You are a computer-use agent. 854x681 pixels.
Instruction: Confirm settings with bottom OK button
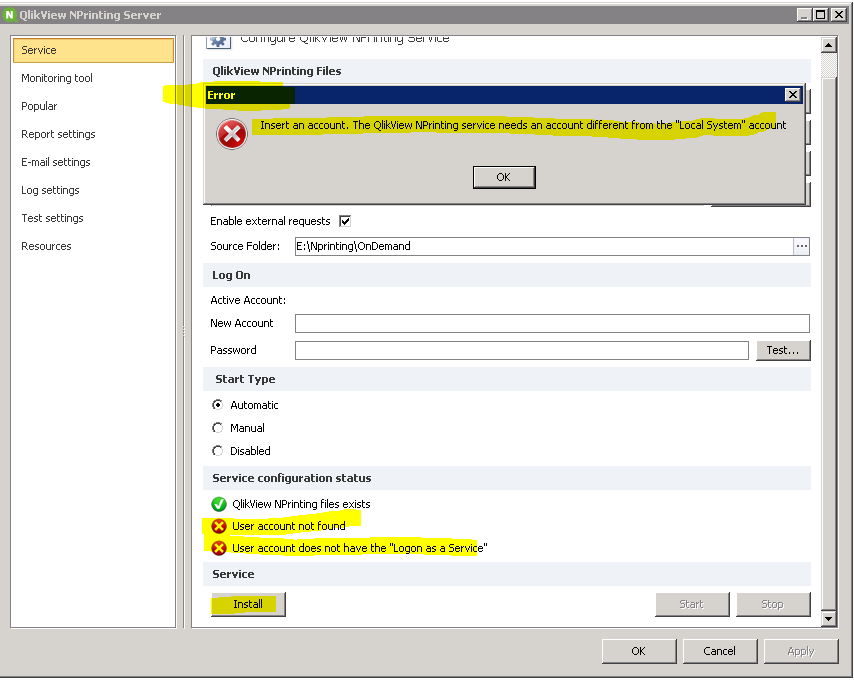639,651
